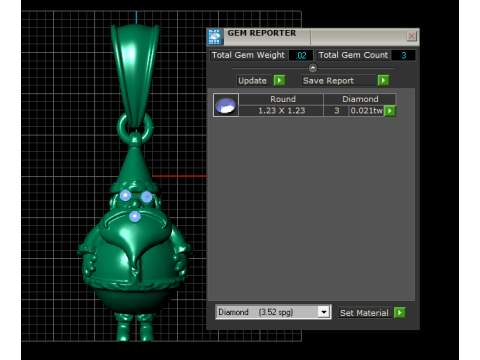The height and width of the screenshot is (360, 480).
Task: Click the 1.23 X 1.23 size cell
Action: tap(282, 111)
